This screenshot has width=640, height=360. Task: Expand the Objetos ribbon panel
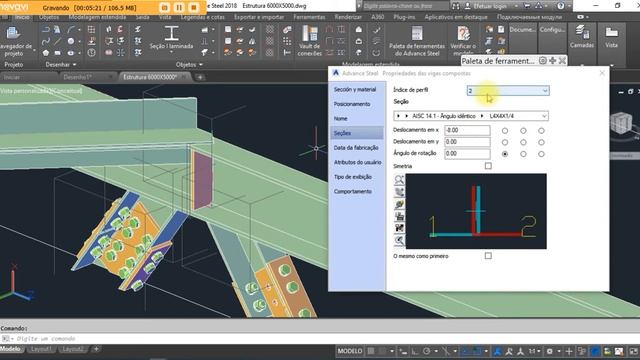click(189, 64)
